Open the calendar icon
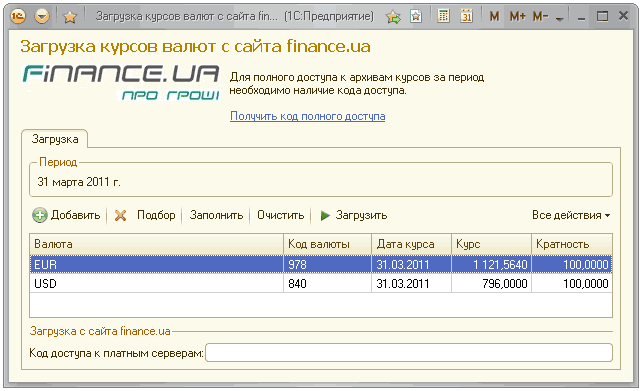The height and width of the screenshot is (391, 641). coord(466,16)
